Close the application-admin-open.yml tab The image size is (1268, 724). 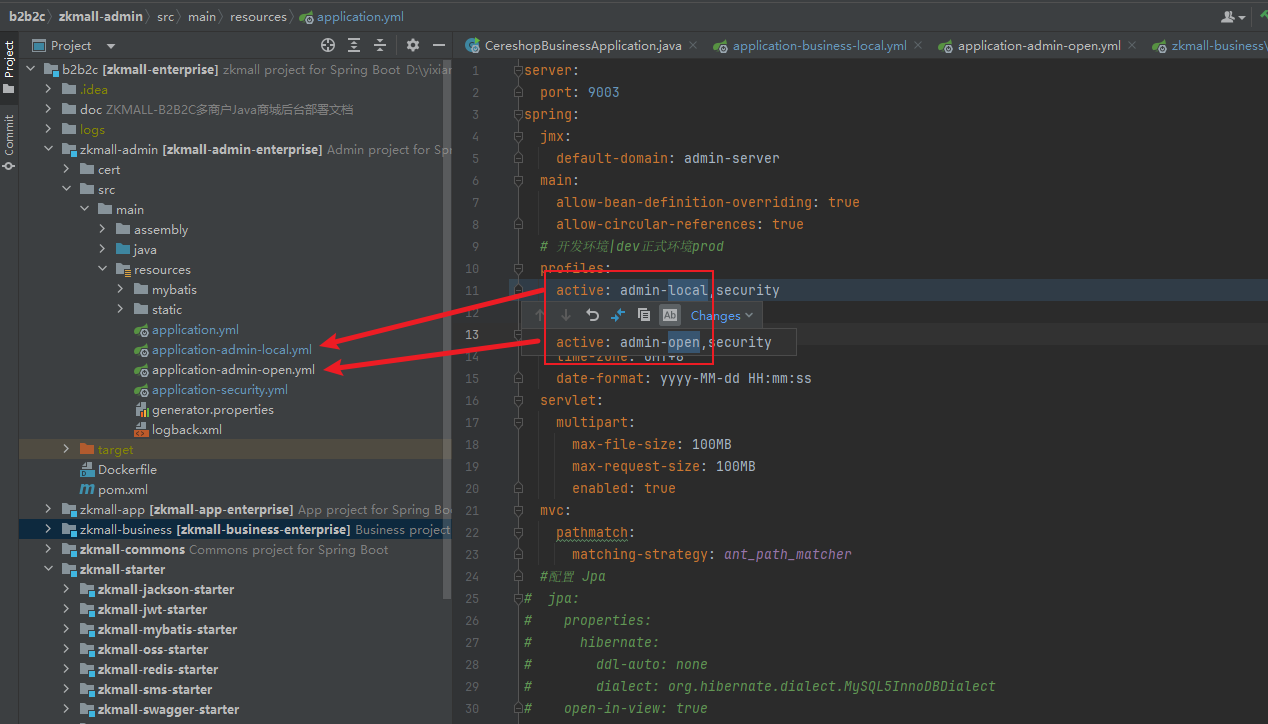[1132, 46]
